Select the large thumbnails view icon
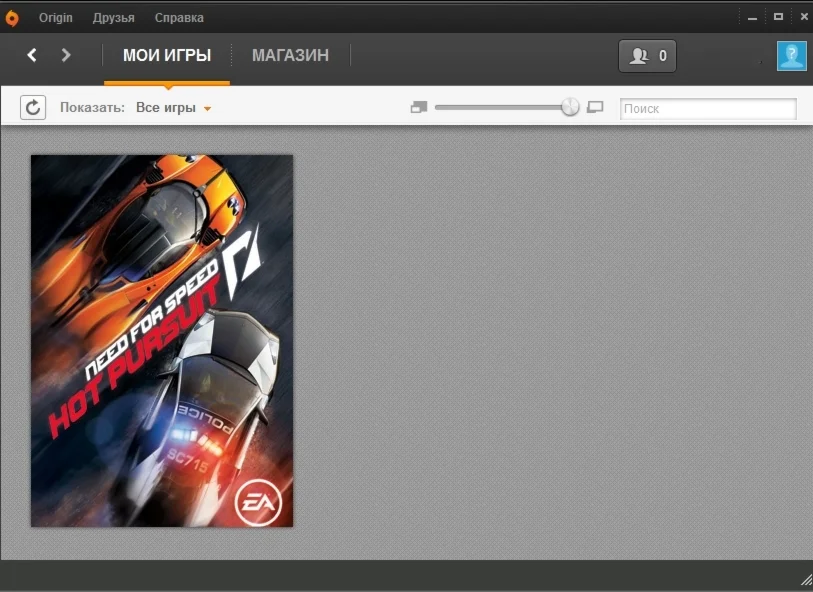The image size is (813, 592). pos(594,106)
